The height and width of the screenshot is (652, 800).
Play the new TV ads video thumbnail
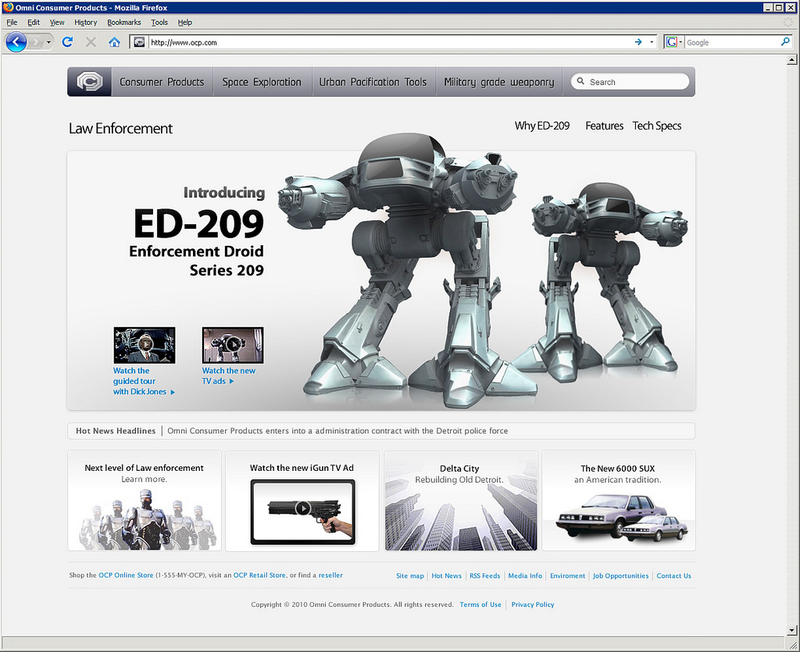pyautogui.click(x=233, y=345)
